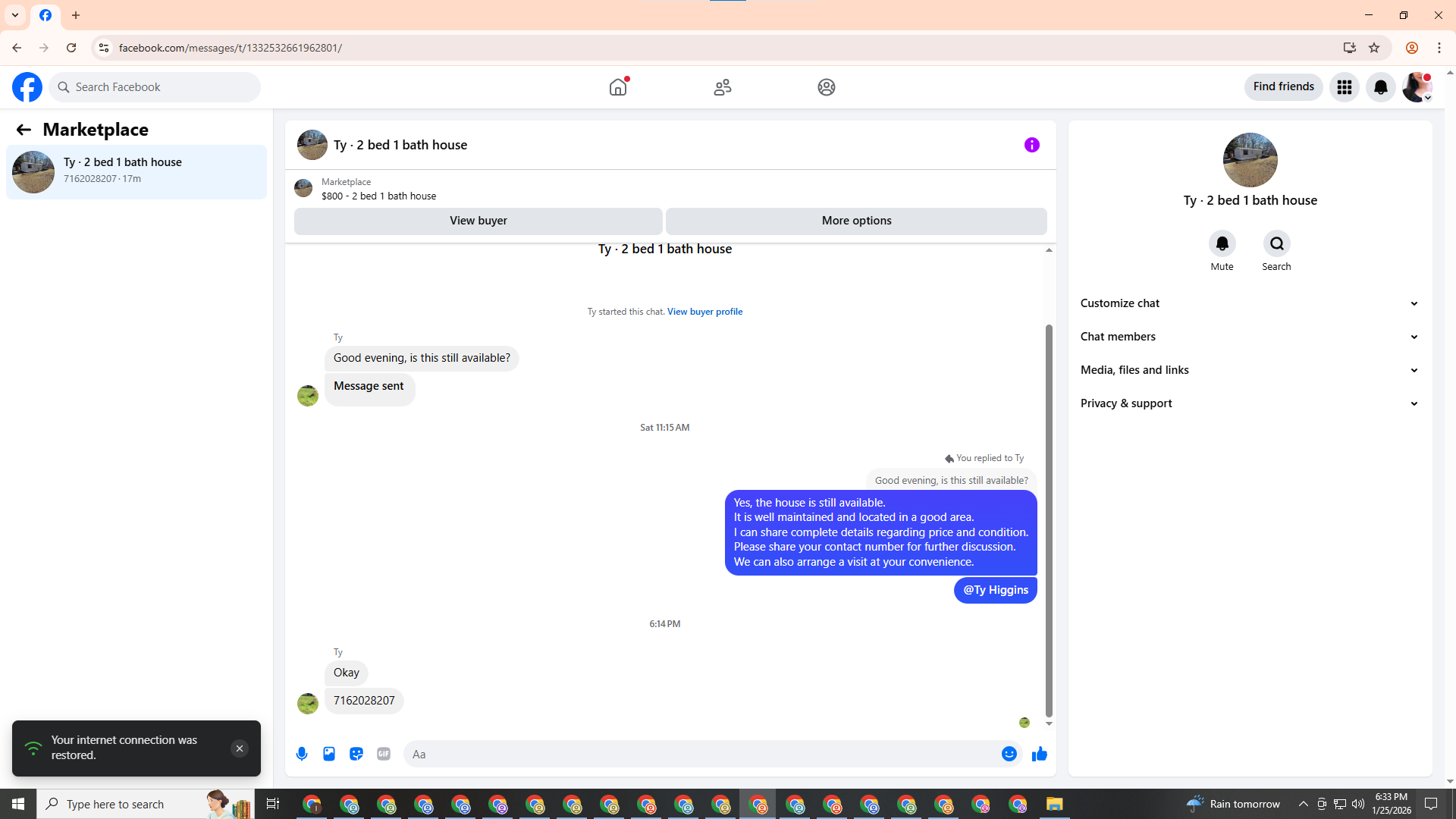Send a thumbs-up like
The width and height of the screenshot is (1456, 819).
coord(1040,754)
